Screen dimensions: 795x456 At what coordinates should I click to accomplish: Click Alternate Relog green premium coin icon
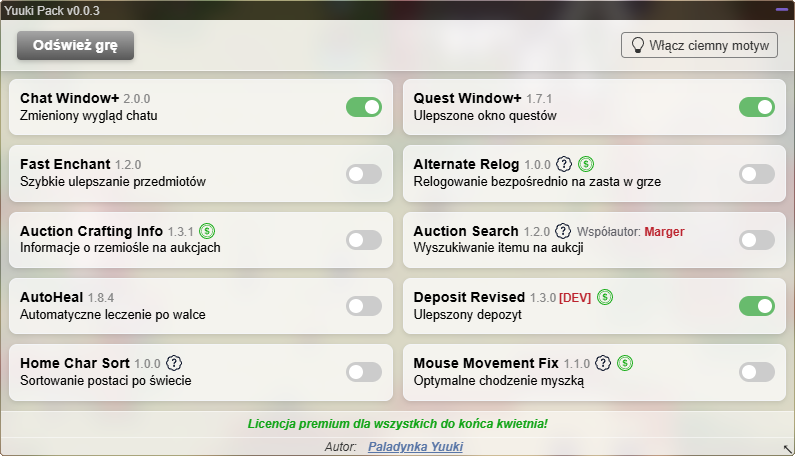tap(586, 164)
